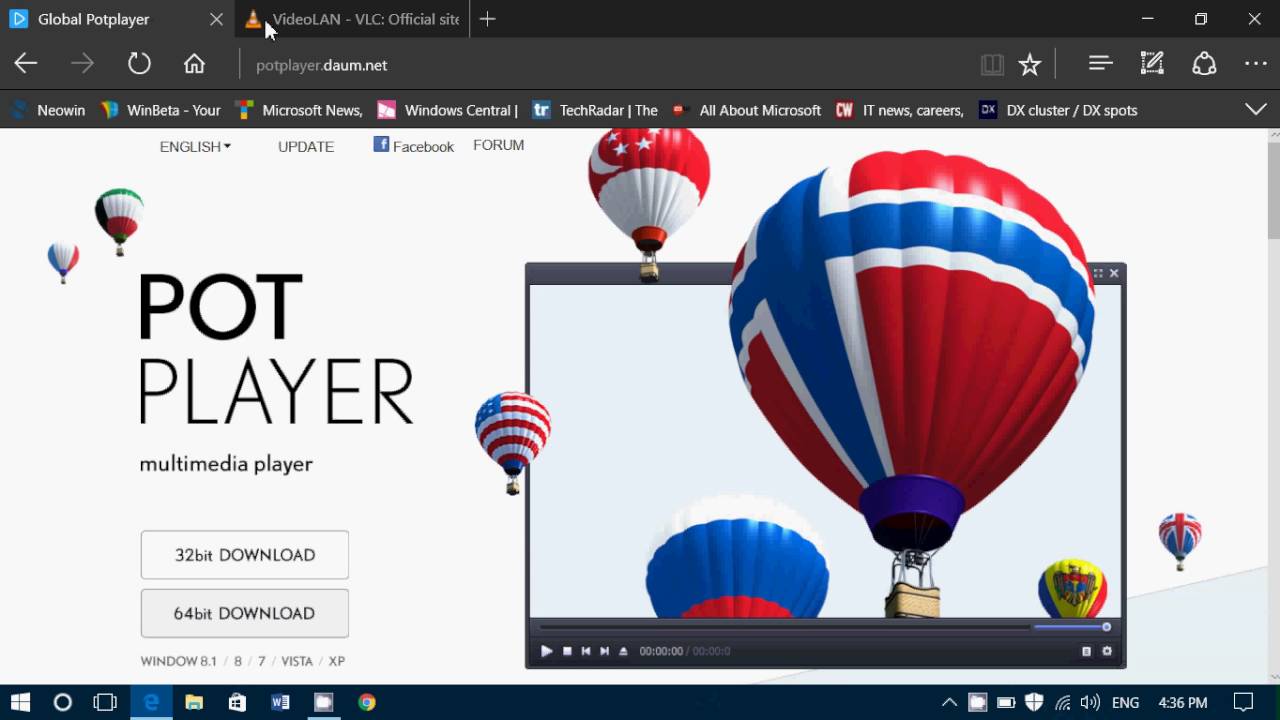
Task: Open the IT news, careers bookmark
Action: click(899, 110)
